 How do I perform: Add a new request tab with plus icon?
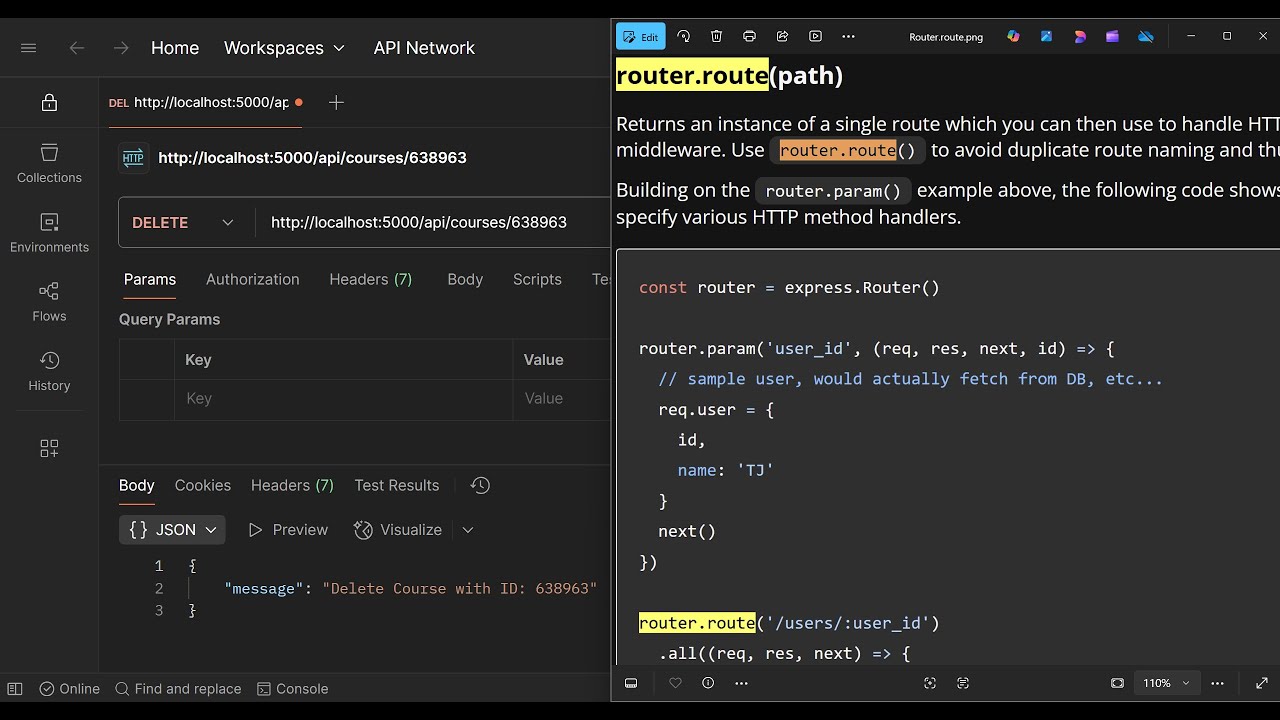pyautogui.click(x=336, y=102)
